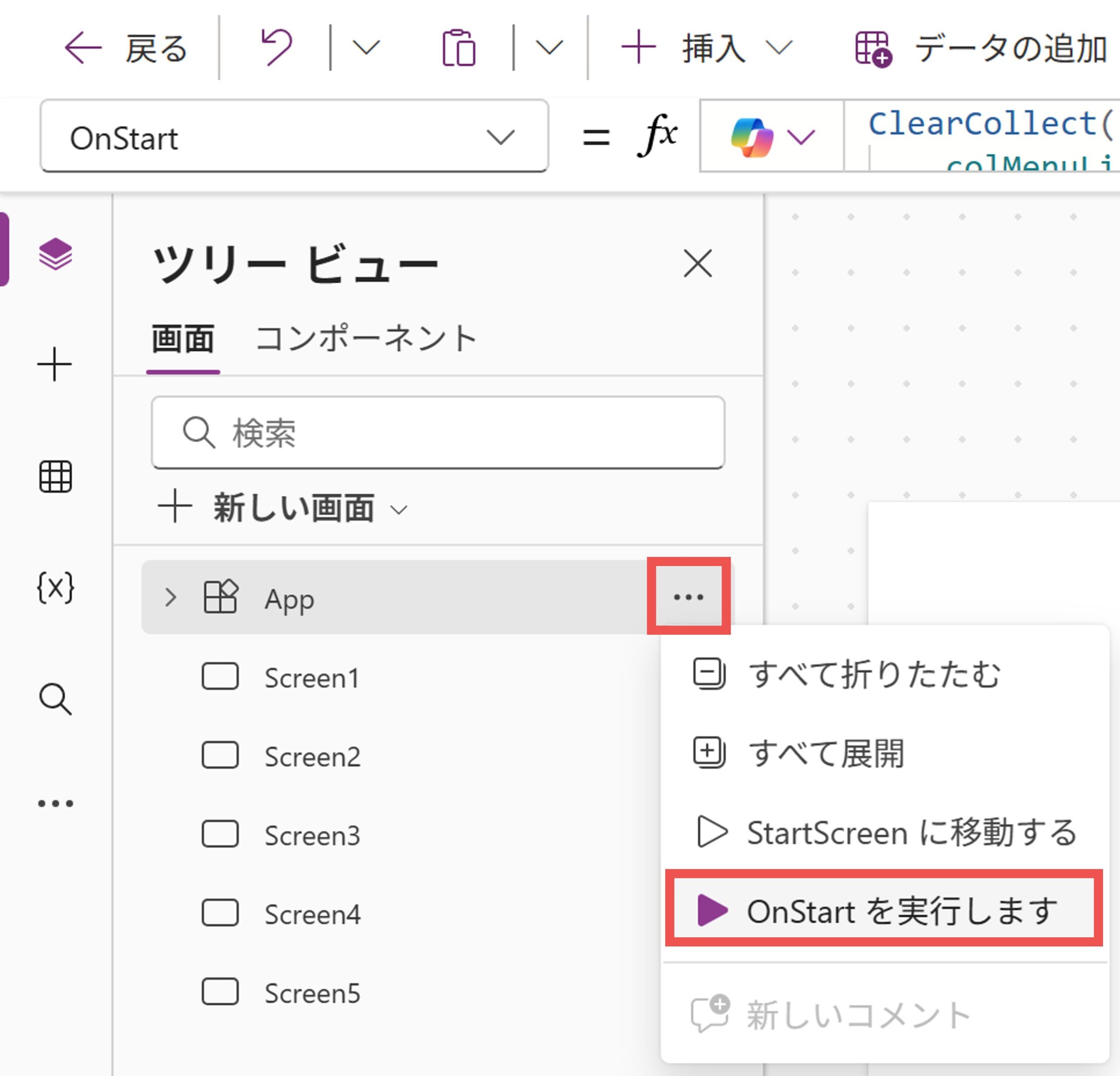Open the OnStart property dropdown
This screenshot has width=1120, height=1076.
pyautogui.click(x=294, y=137)
